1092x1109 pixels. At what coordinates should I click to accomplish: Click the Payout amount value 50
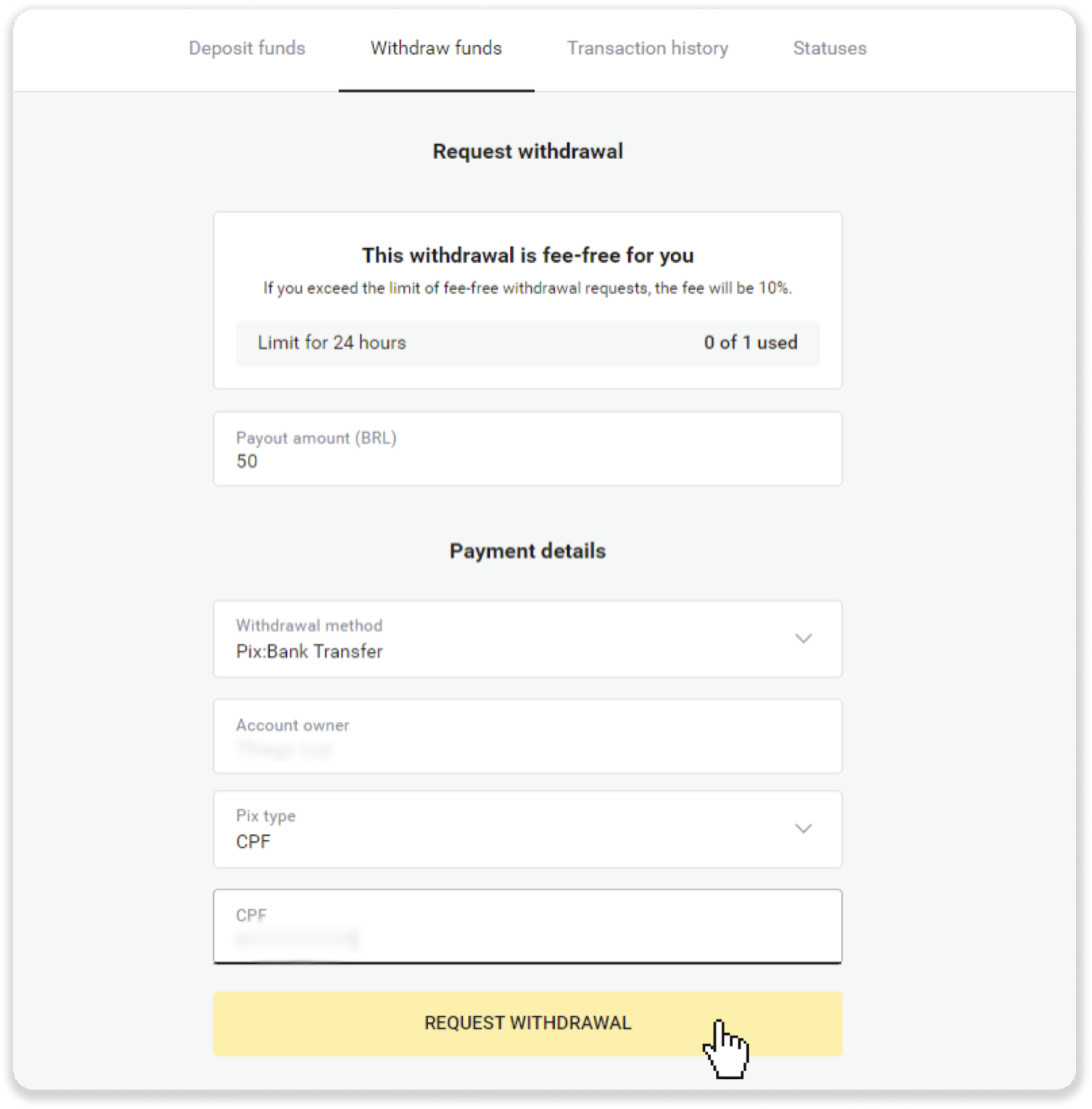tap(248, 462)
